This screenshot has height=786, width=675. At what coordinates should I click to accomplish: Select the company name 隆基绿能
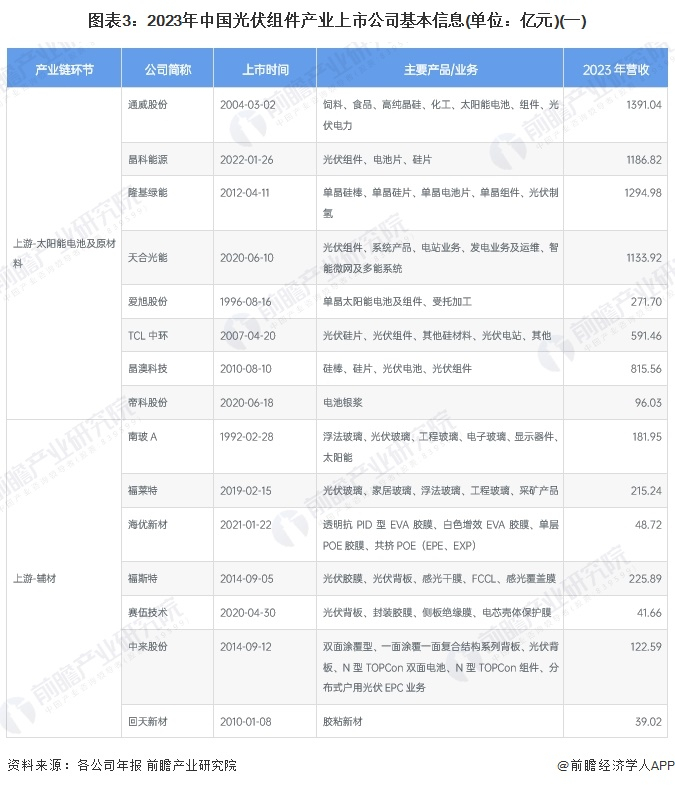(148, 192)
